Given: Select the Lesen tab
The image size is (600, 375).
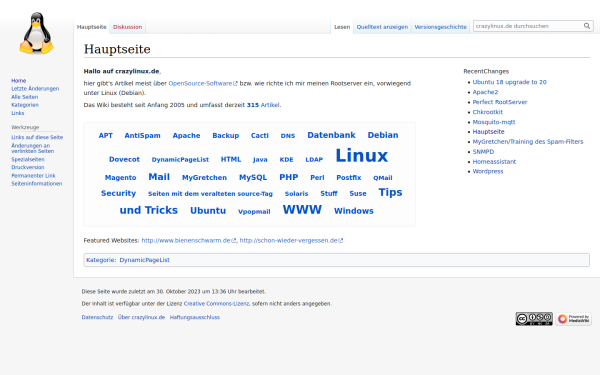Looking at the screenshot, I should pyautogui.click(x=342, y=27).
